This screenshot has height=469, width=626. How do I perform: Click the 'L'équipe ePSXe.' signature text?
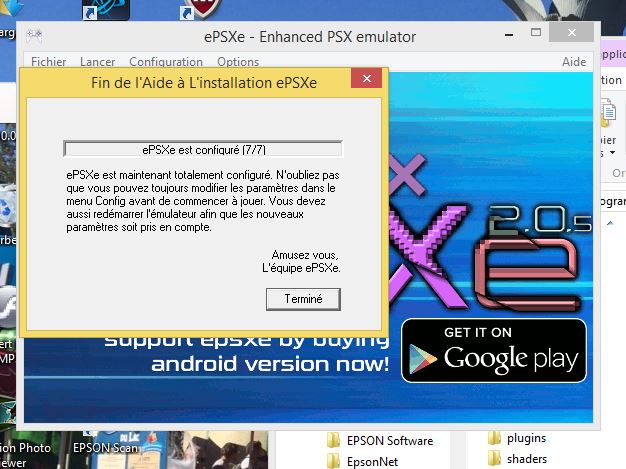coord(301,268)
